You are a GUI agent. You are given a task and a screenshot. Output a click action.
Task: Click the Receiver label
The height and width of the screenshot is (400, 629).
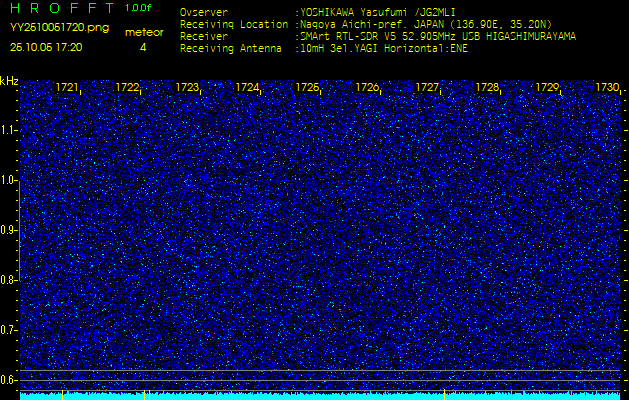pos(204,37)
